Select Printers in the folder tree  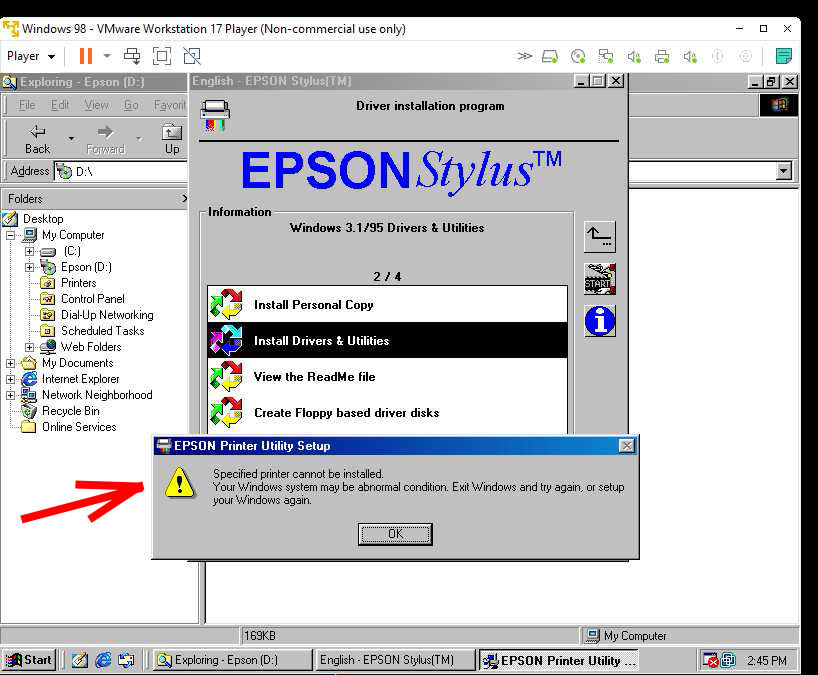[78, 283]
